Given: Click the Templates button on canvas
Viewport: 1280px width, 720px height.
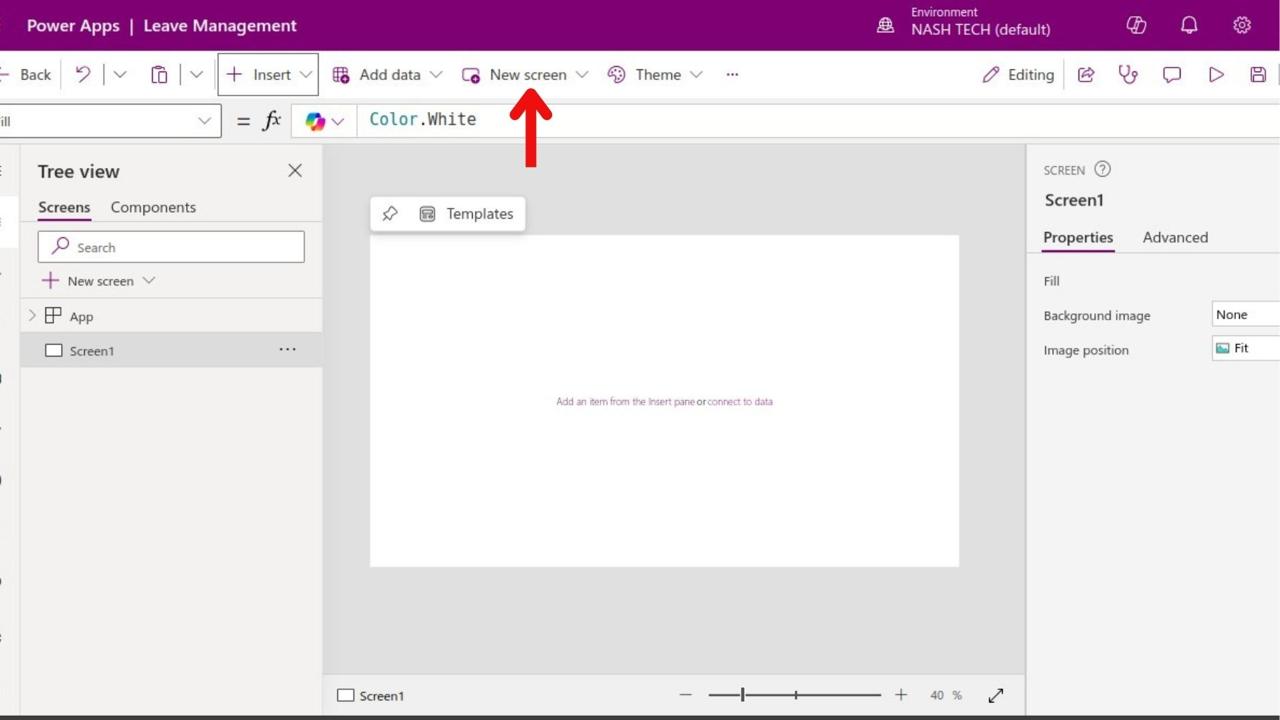Looking at the screenshot, I should [x=466, y=214].
